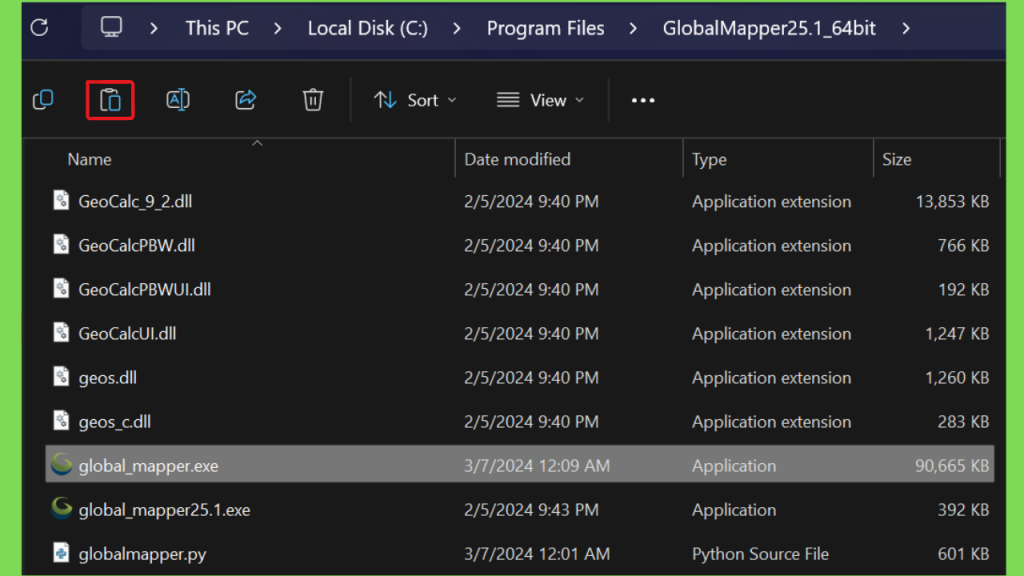This screenshot has height=576, width=1024.
Task: Select the global_mapper.exe file
Action: pos(148,466)
